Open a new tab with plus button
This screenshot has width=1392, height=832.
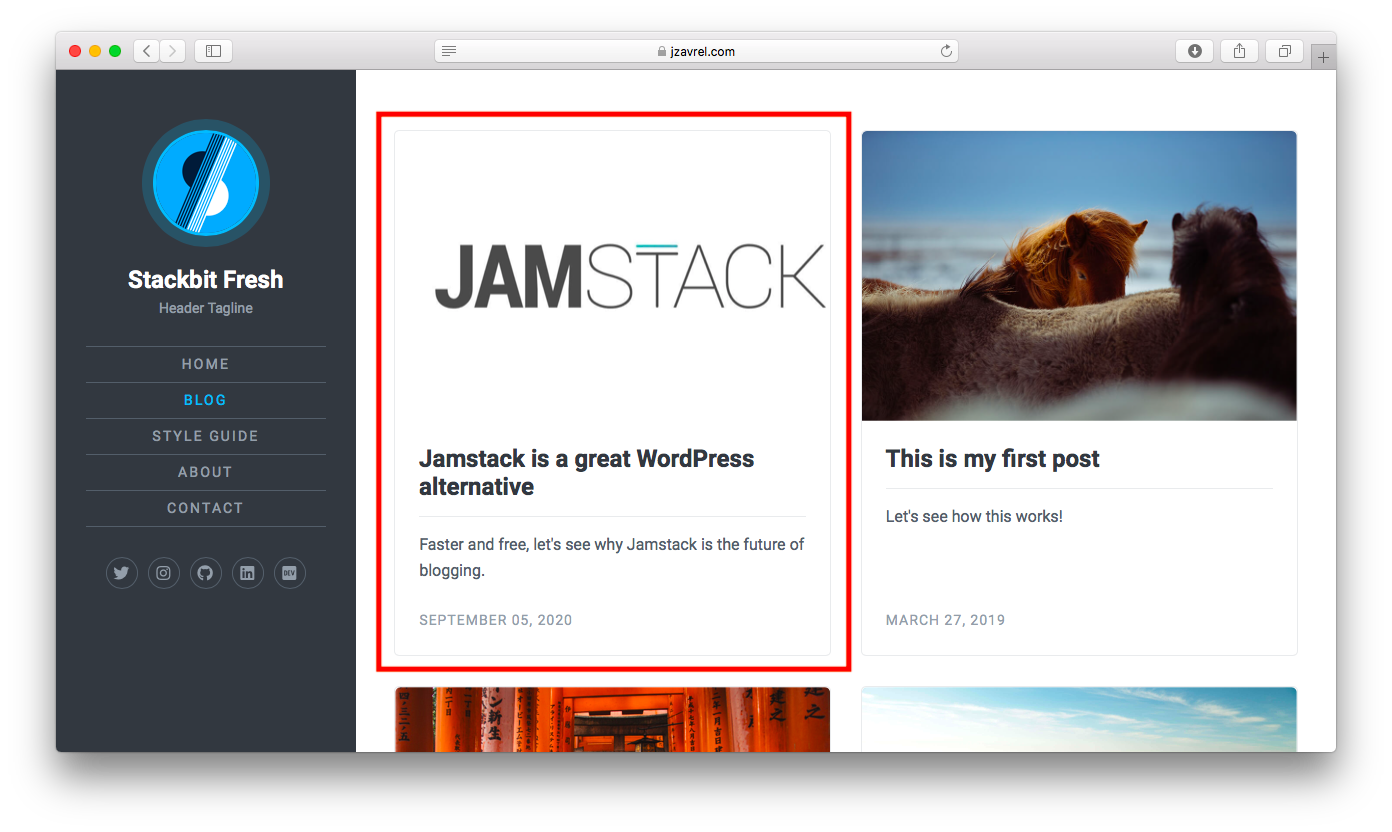click(1323, 58)
